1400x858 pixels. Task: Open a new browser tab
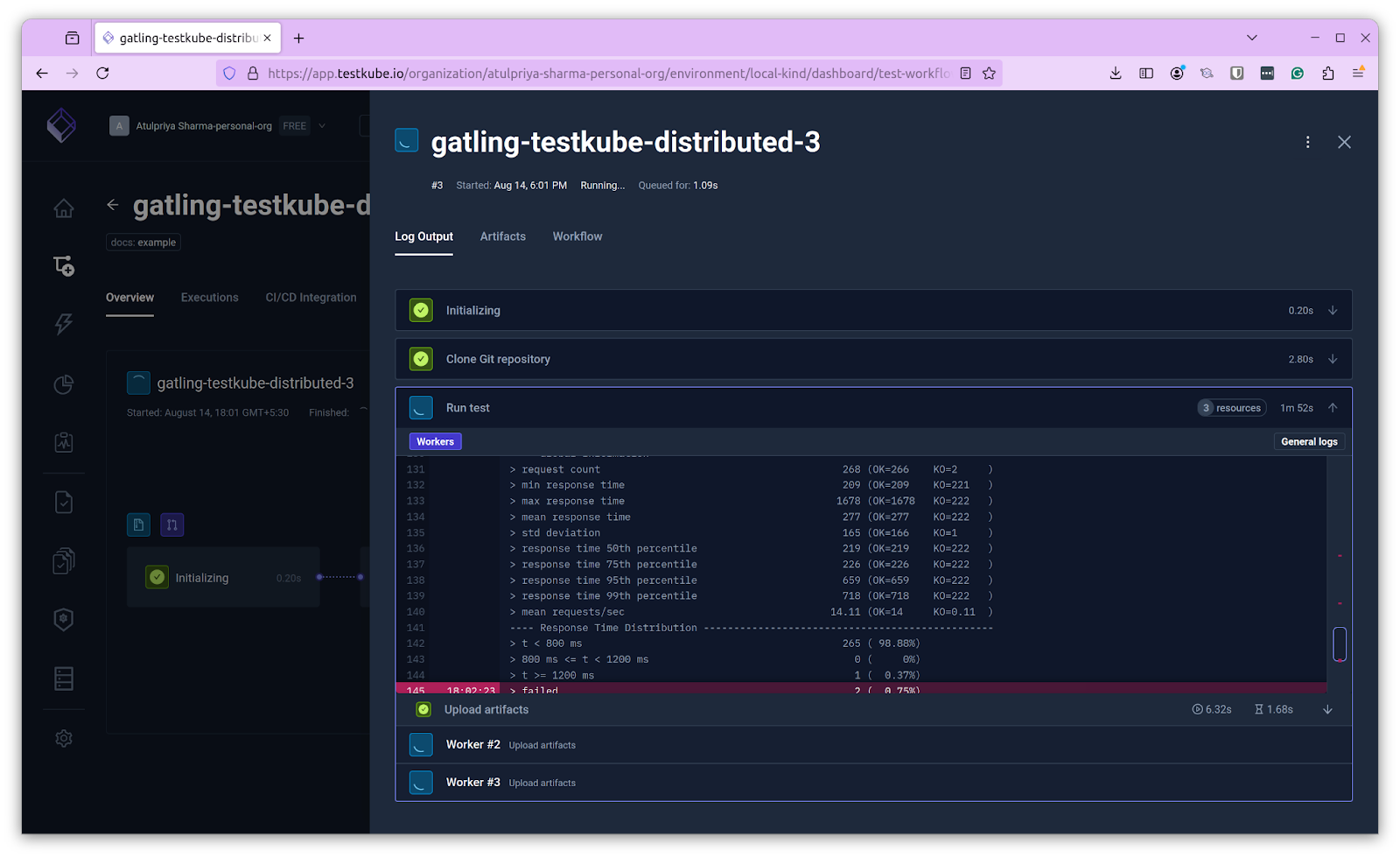click(x=299, y=38)
